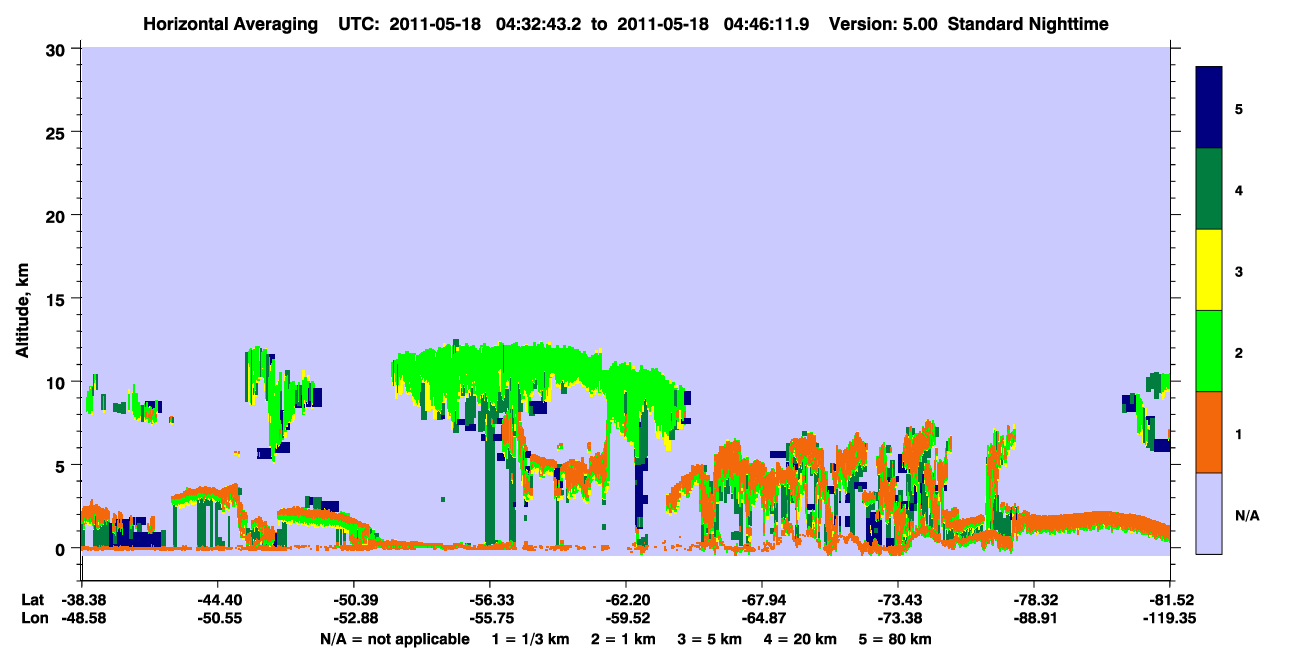Click color bar label 'N/A'

(1246, 515)
